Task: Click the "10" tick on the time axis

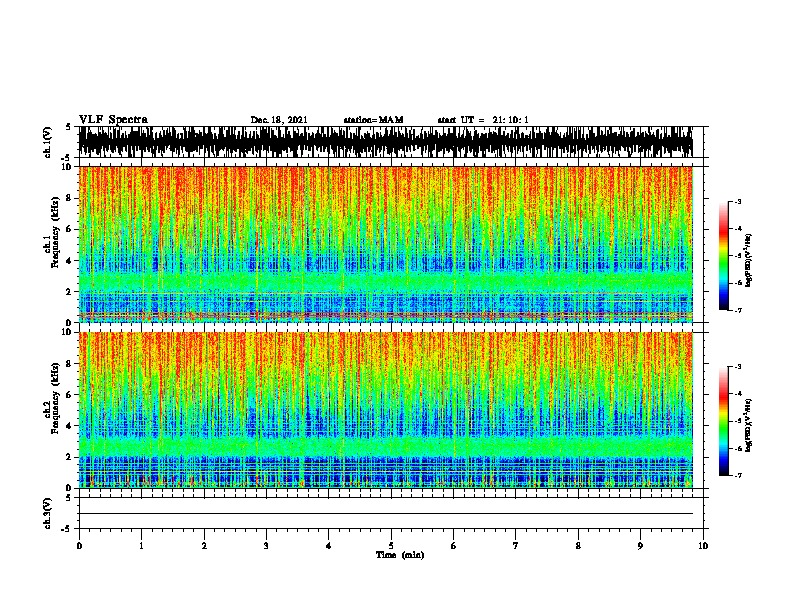Action: click(703, 546)
